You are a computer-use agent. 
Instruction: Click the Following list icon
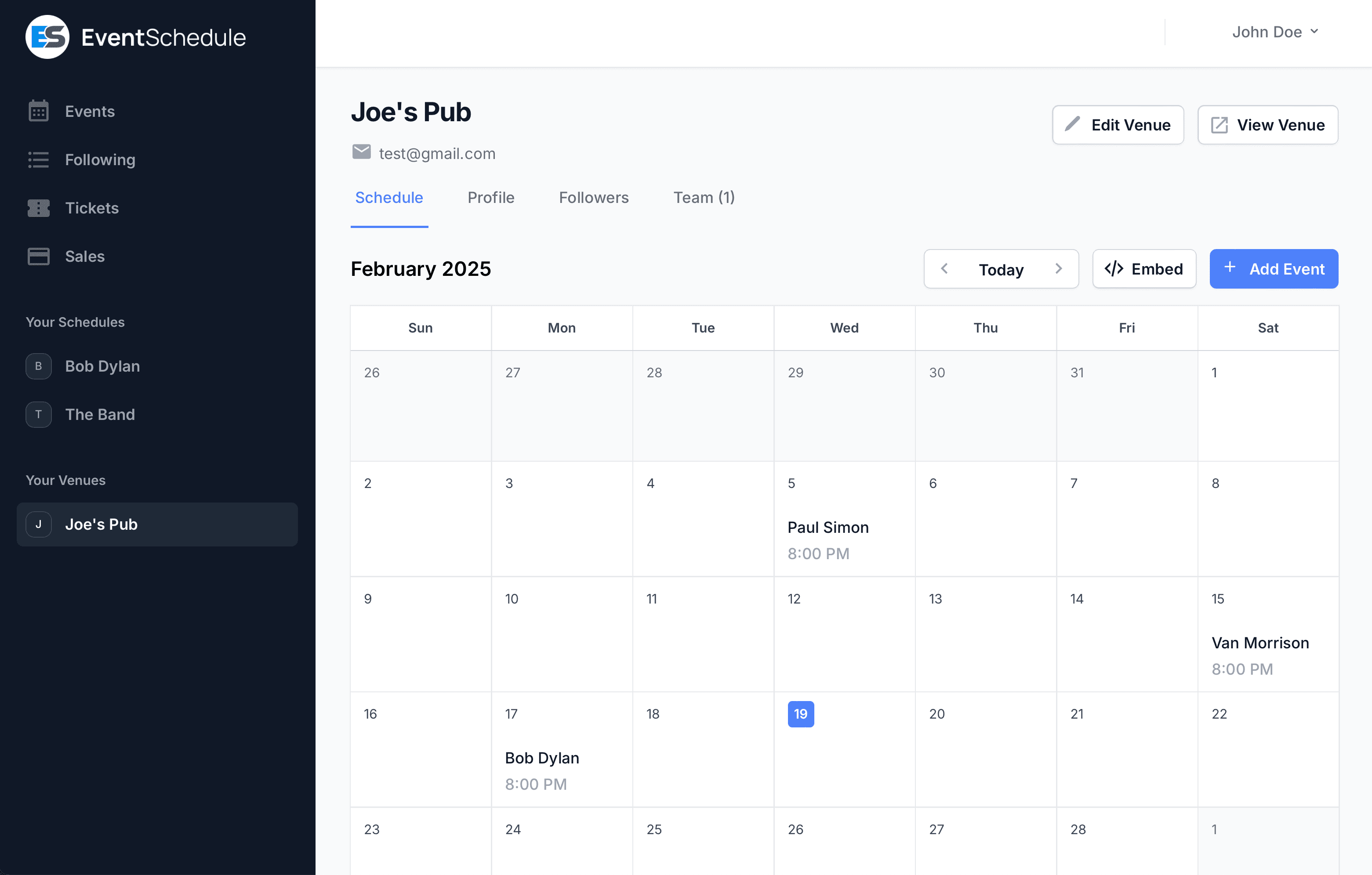(x=39, y=159)
